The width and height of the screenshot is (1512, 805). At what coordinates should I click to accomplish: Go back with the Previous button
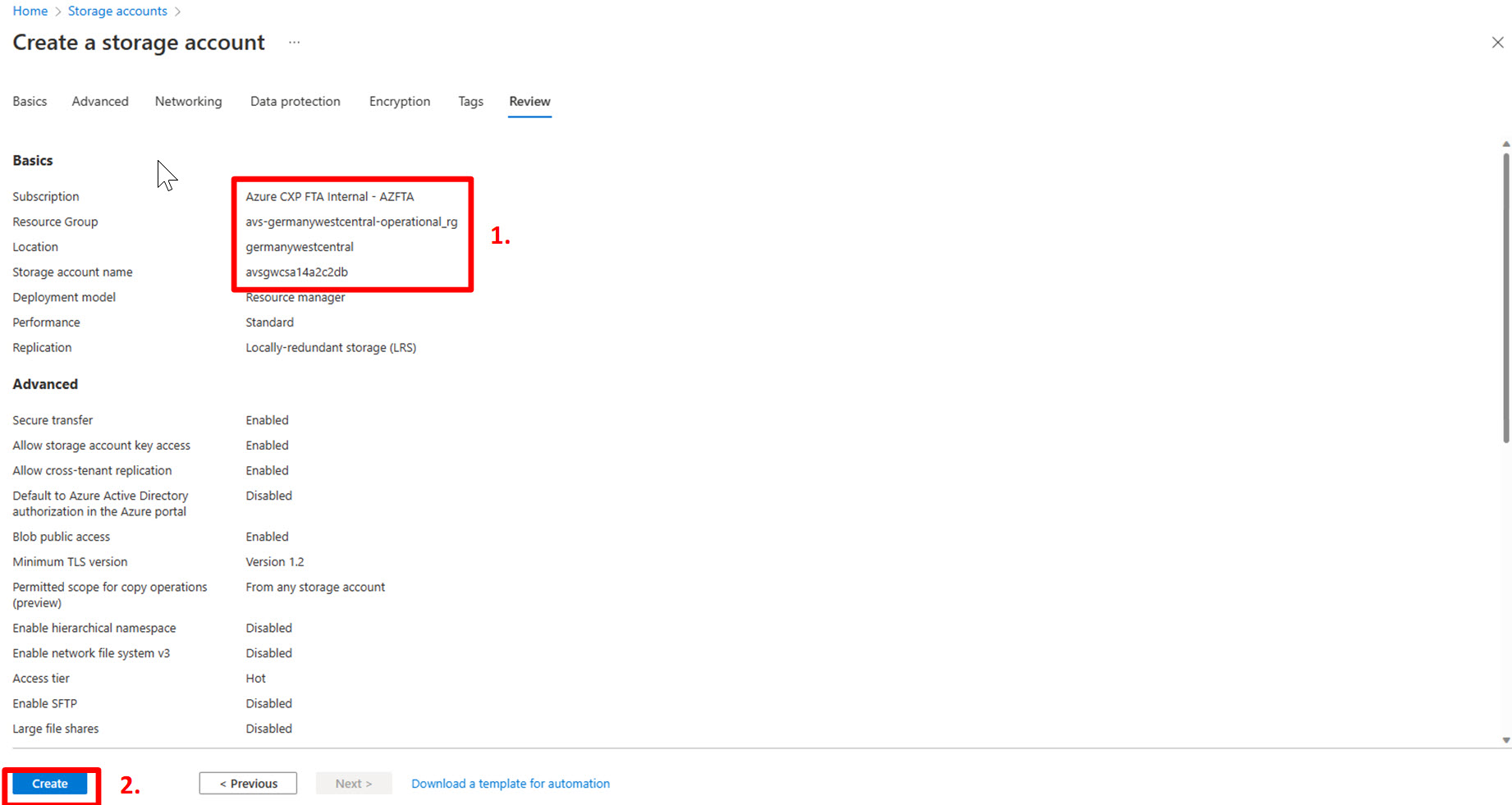tap(248, 783)
